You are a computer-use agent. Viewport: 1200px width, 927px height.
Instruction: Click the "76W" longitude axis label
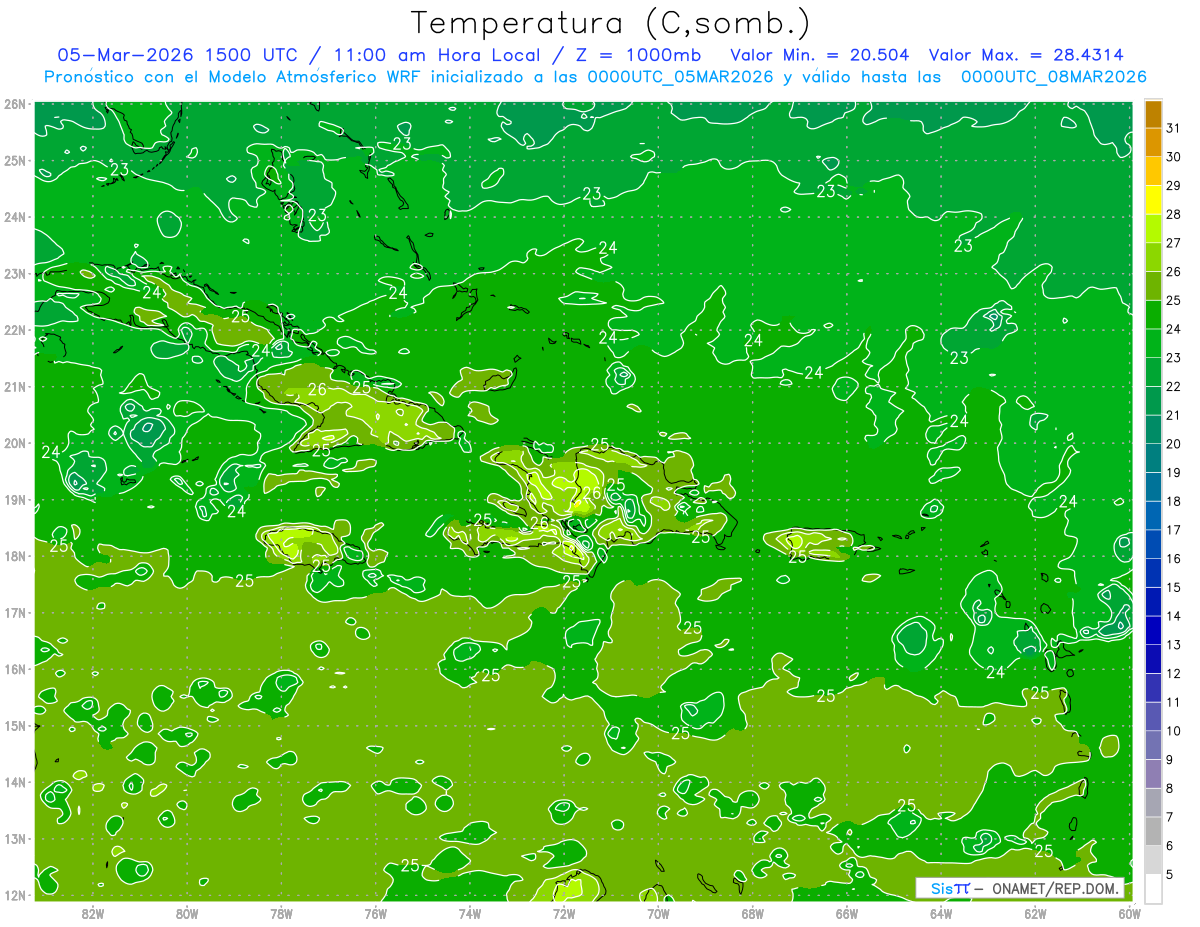(x=375, y=913)
